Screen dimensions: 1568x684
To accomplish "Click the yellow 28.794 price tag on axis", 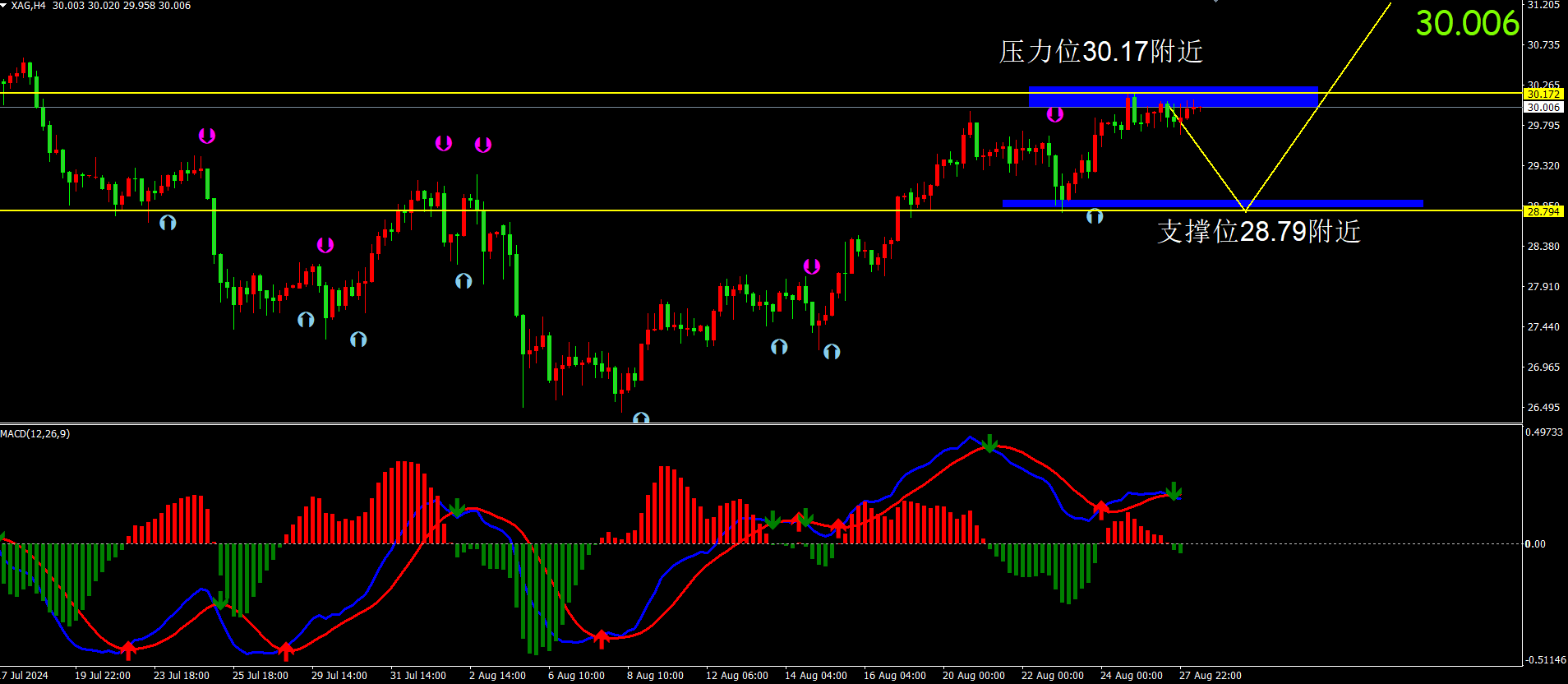I will 1543,211.
